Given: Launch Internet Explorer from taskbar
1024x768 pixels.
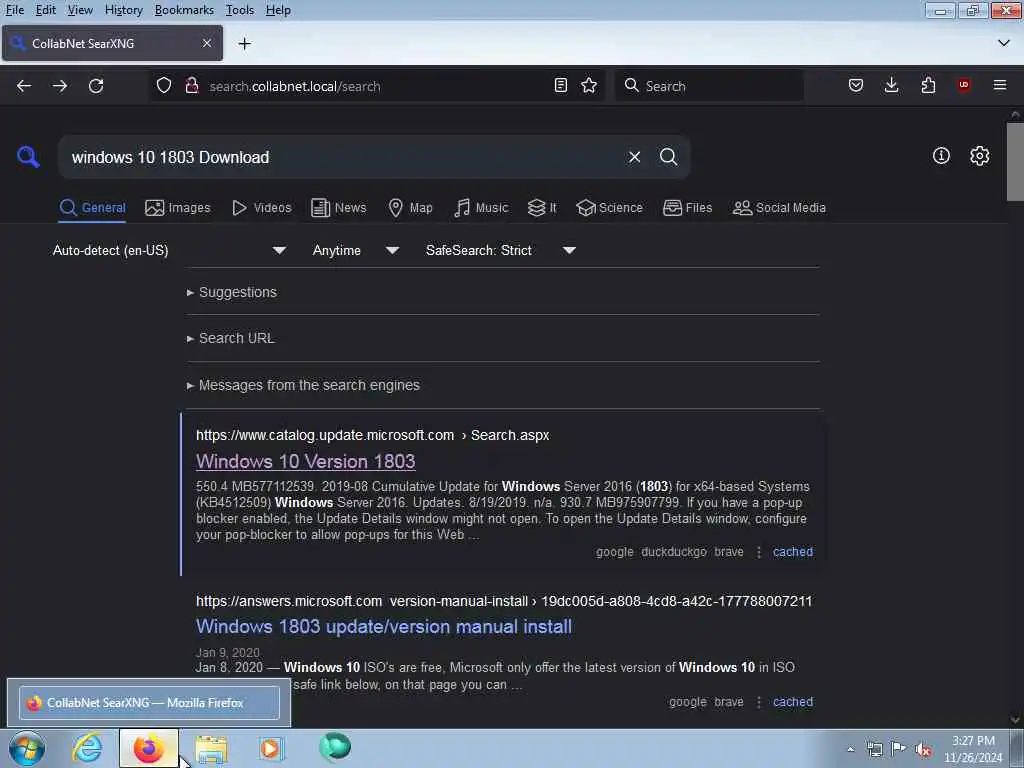Looking at the screenshot, I should (x=87, y=748).
